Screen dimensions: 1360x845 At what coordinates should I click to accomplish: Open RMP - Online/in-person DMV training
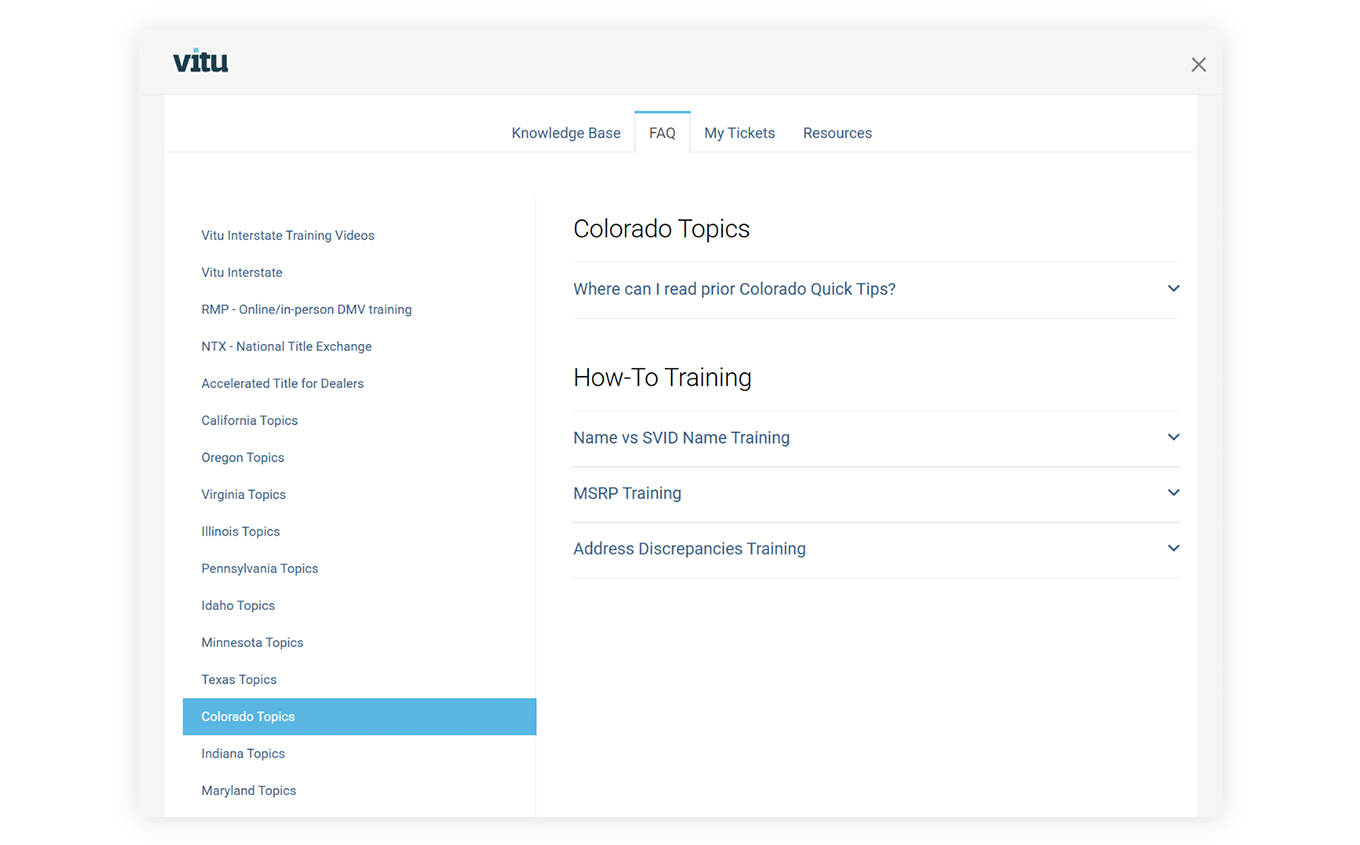click(x=306, y=310)
